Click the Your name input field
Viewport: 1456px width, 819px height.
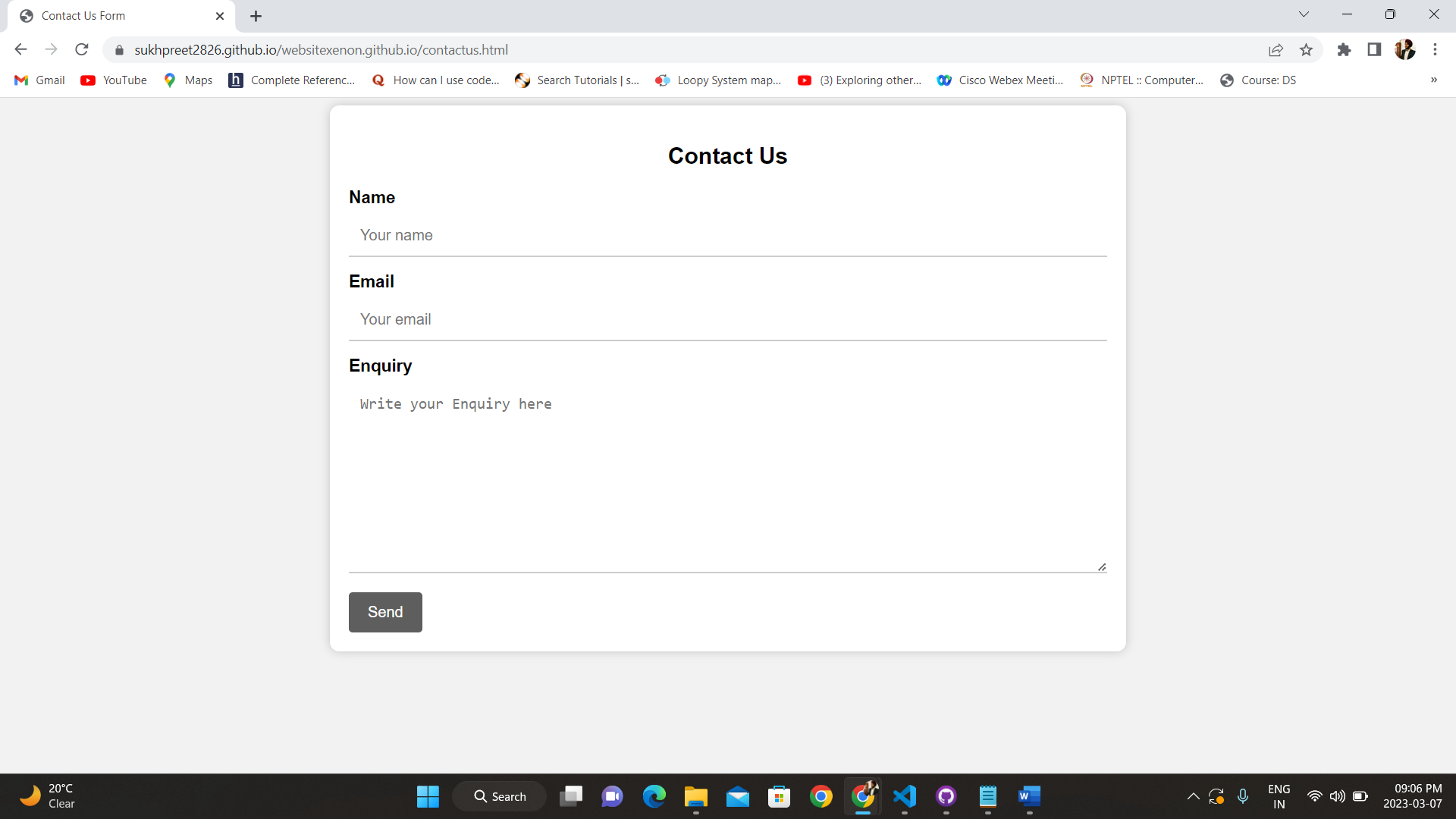click(x=727, y=236)
